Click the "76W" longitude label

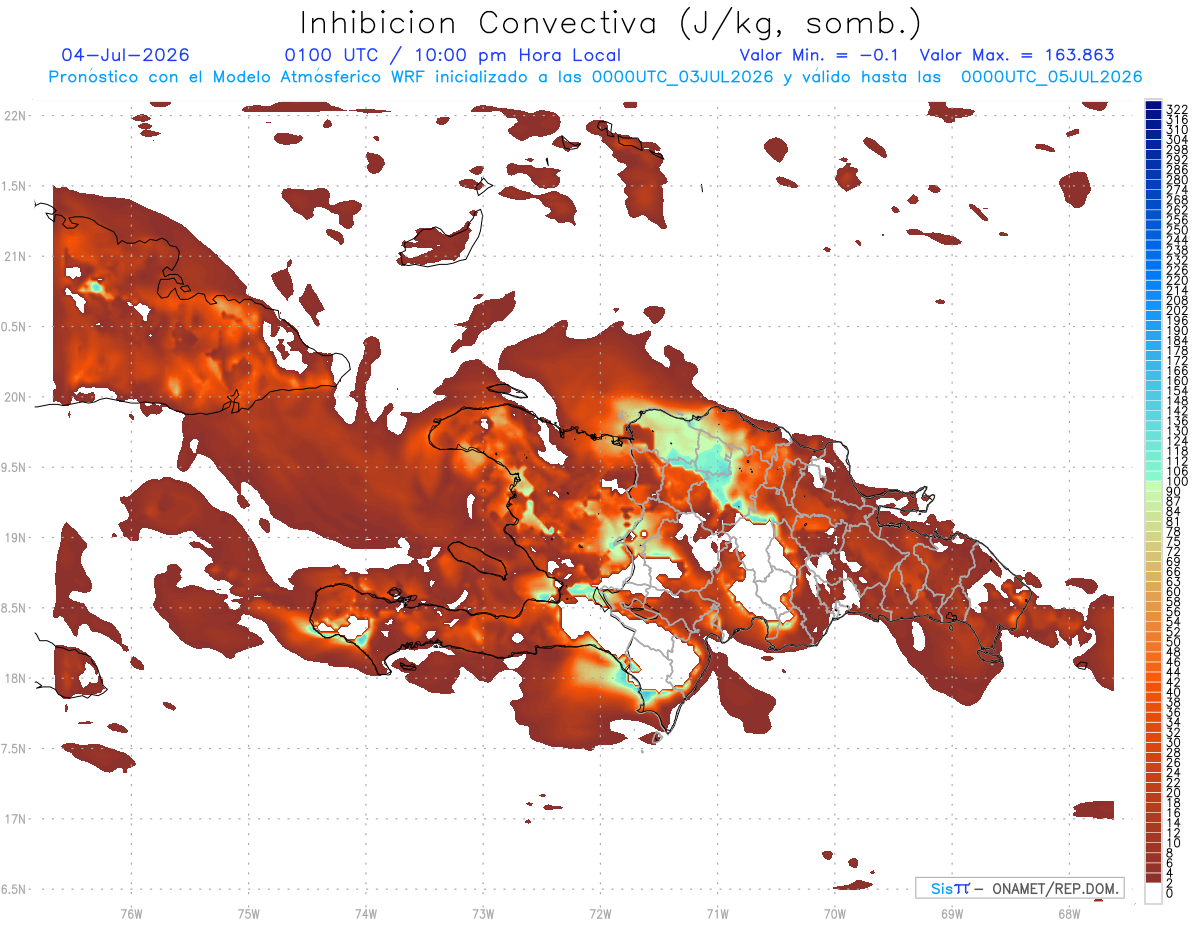click(131, 912)
